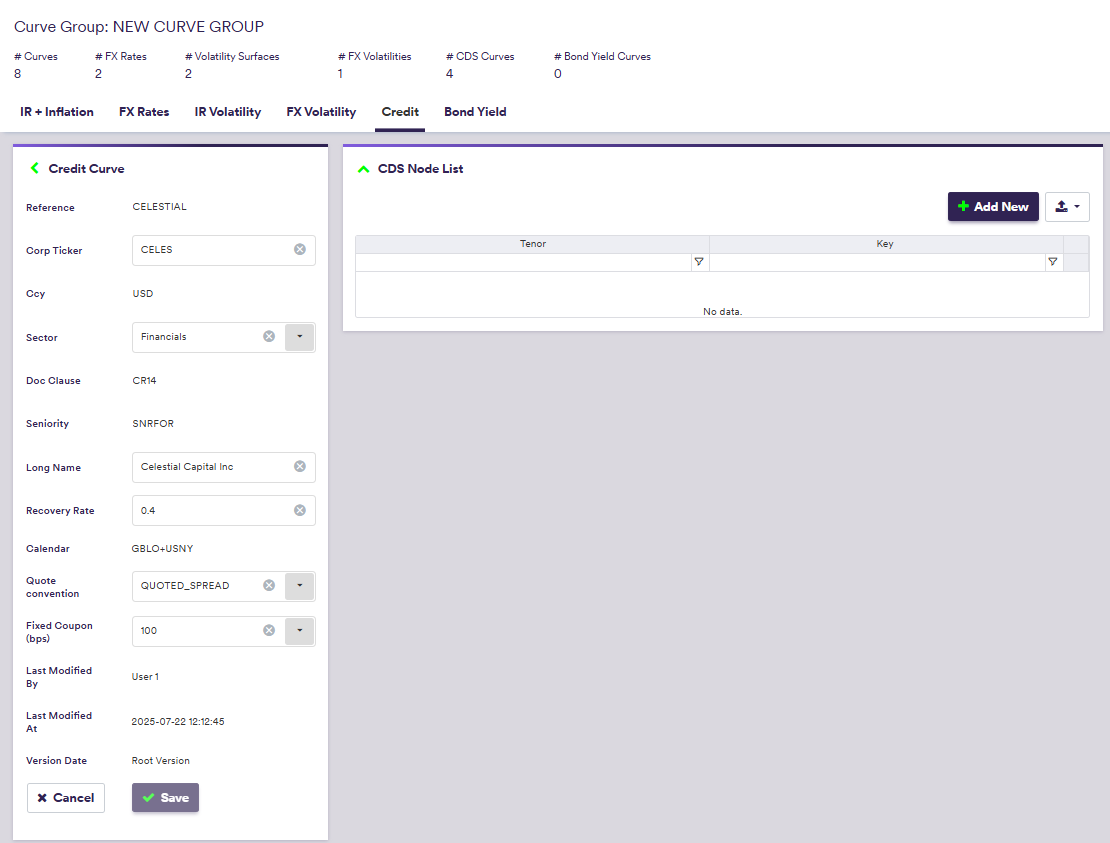Open the Key column filter

point(1052,262)
